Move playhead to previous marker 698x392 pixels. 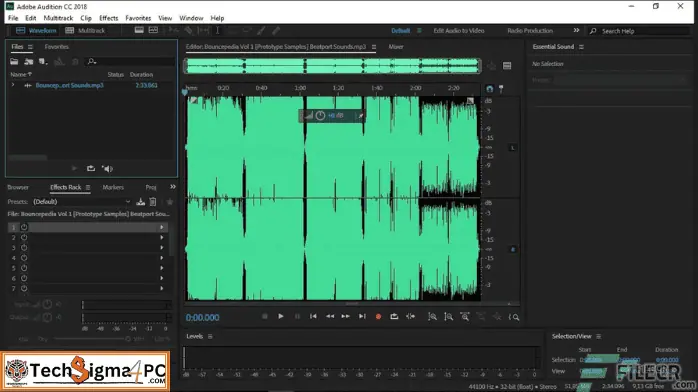point(313,316)
